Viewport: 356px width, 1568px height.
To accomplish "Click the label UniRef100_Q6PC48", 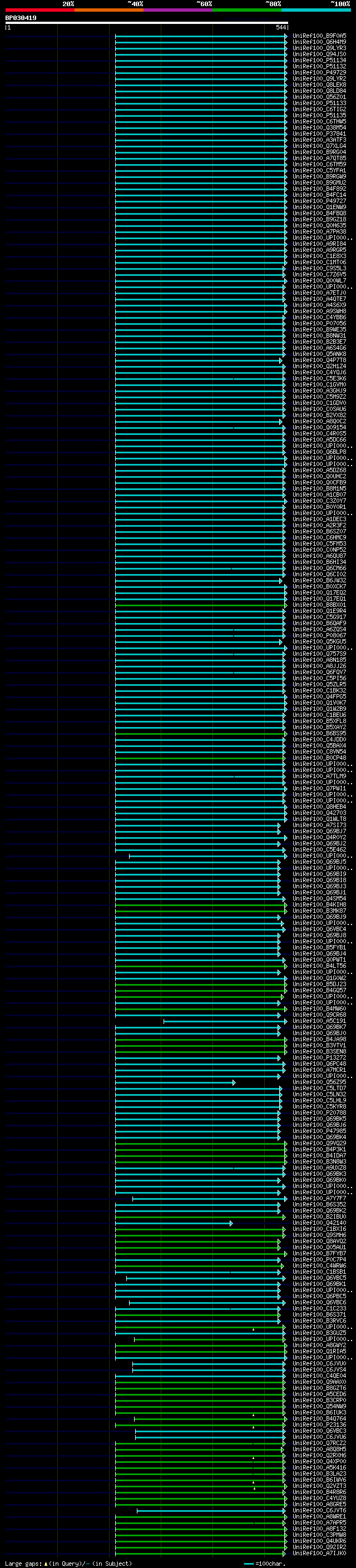I will 319,1064.
